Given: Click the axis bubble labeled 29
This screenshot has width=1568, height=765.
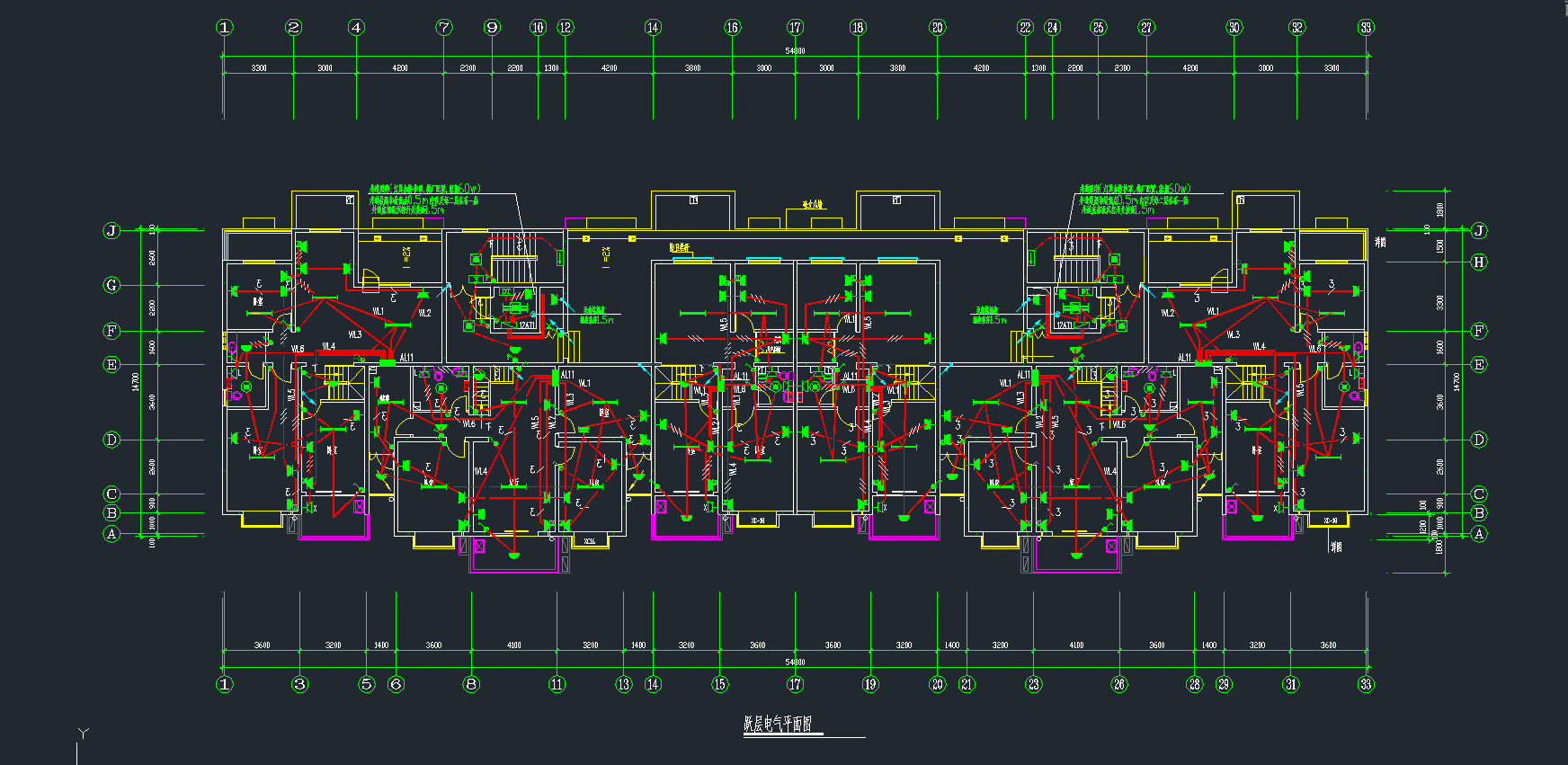Looking at the screenshot, I should coord(1224,684).
